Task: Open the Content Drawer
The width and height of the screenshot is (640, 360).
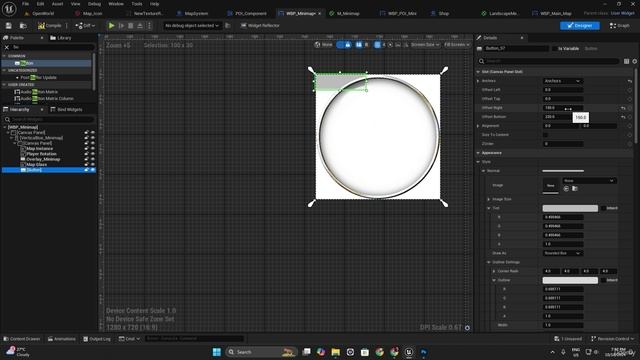Action: (22, 339)
